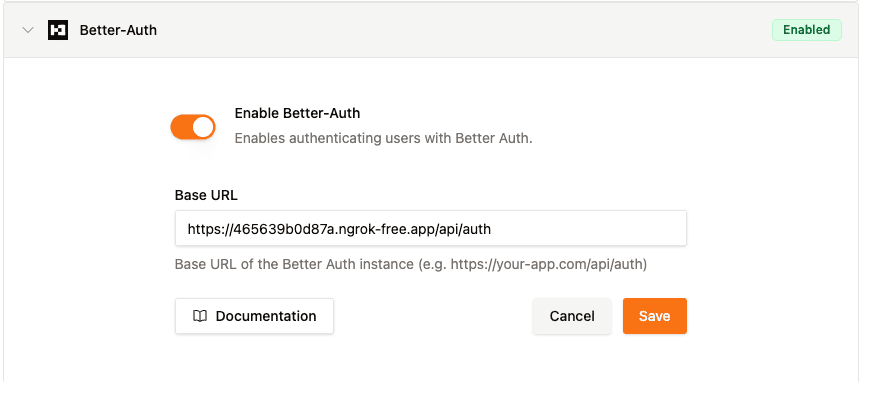The height and width of the screenshot is (412, 873).
Task: Click the Enable Better-Auth label
Action: (x=297, y=113)
